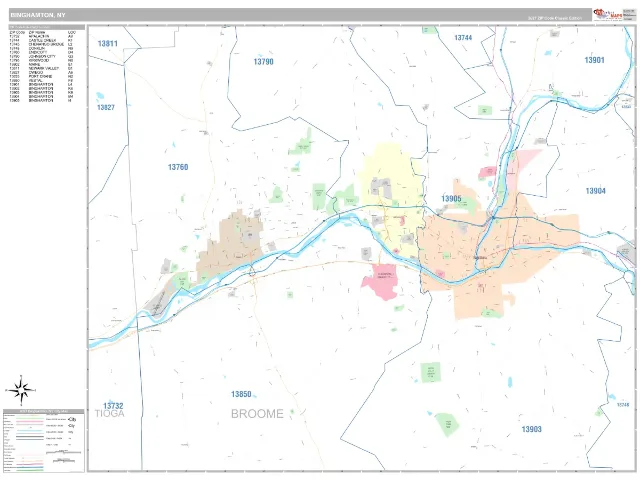Click the pink line sample in legend
Screen dimensions: 640x480
(30, 422)
